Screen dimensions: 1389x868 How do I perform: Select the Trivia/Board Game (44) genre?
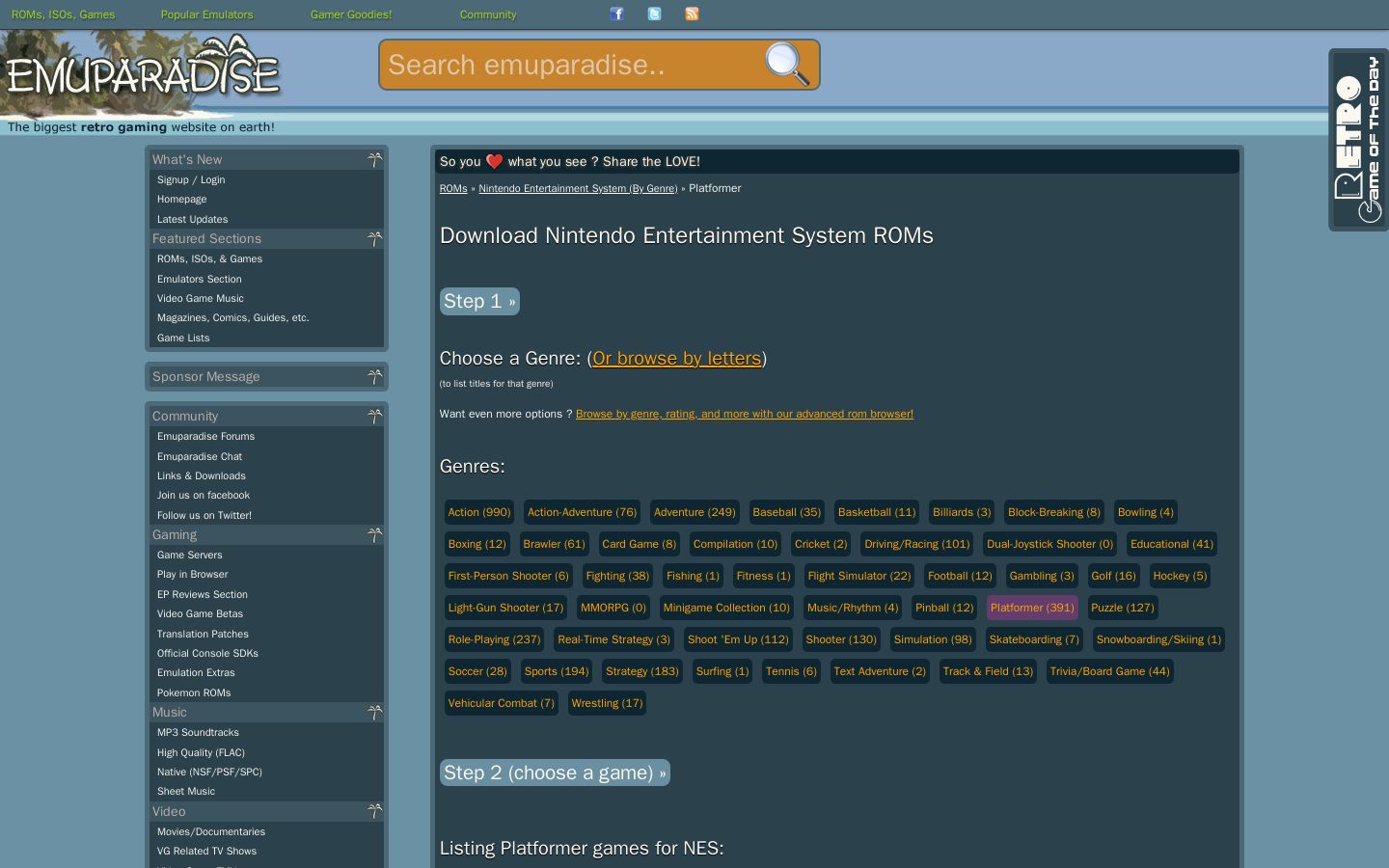click(1109, 671)
